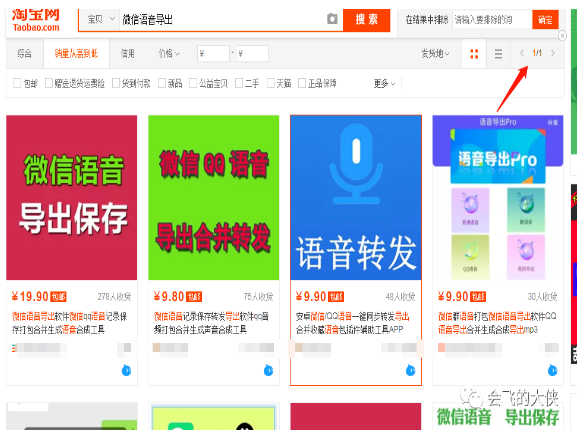Click the 48人收货 text
This screenshot has height=433, width=582.
(400, 296)
